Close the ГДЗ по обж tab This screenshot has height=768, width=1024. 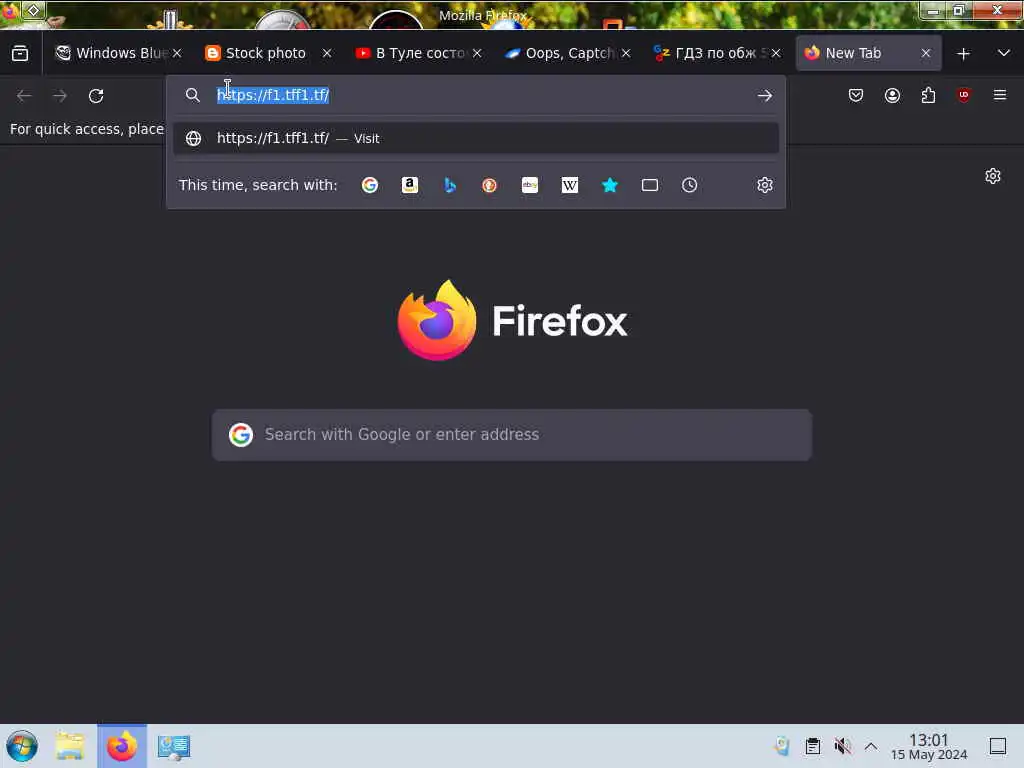[x=776, y=54]
